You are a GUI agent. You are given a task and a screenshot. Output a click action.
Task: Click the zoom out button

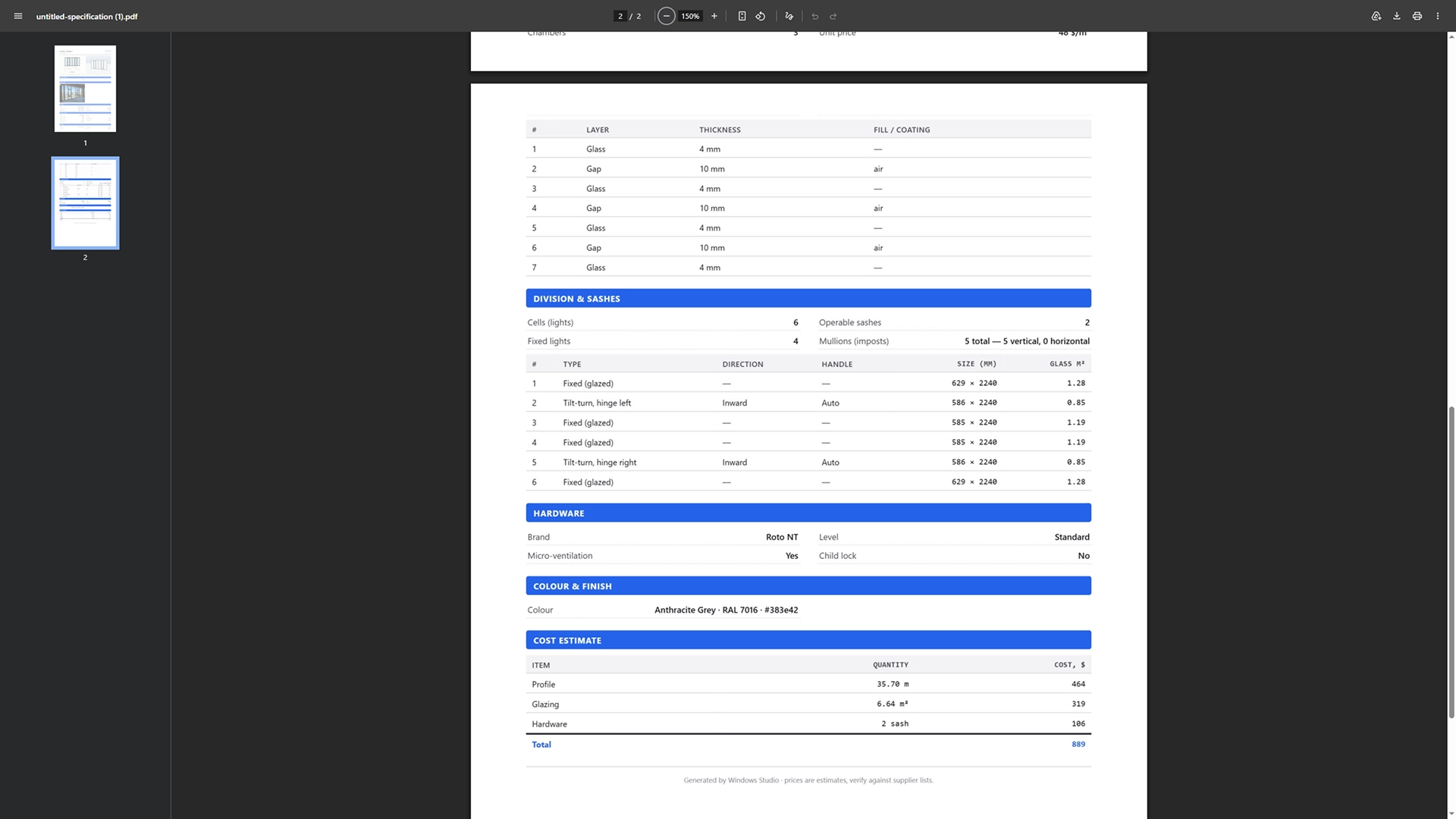coord(666,16)
